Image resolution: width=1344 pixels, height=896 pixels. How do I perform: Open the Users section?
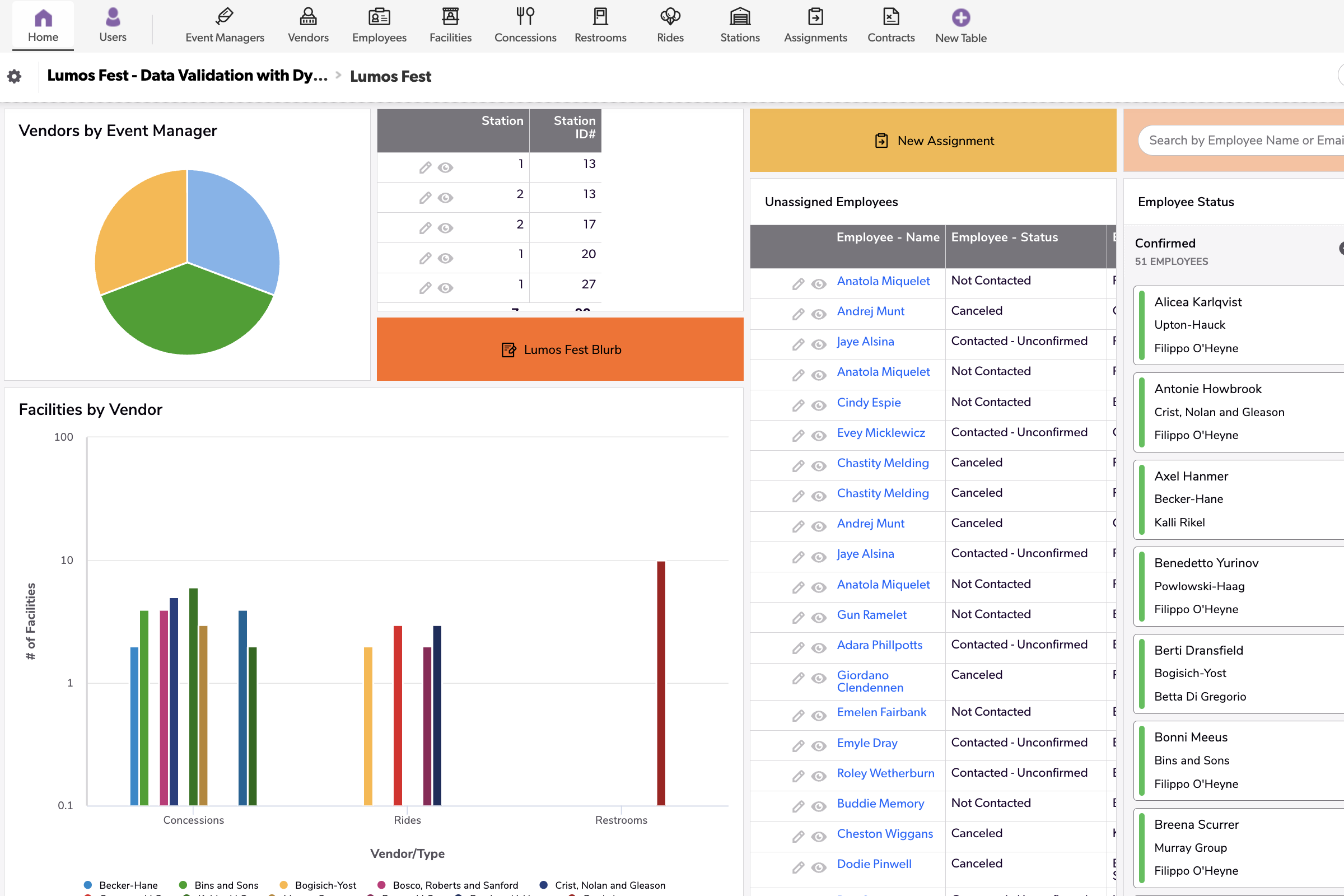click(x=112, y=24)
